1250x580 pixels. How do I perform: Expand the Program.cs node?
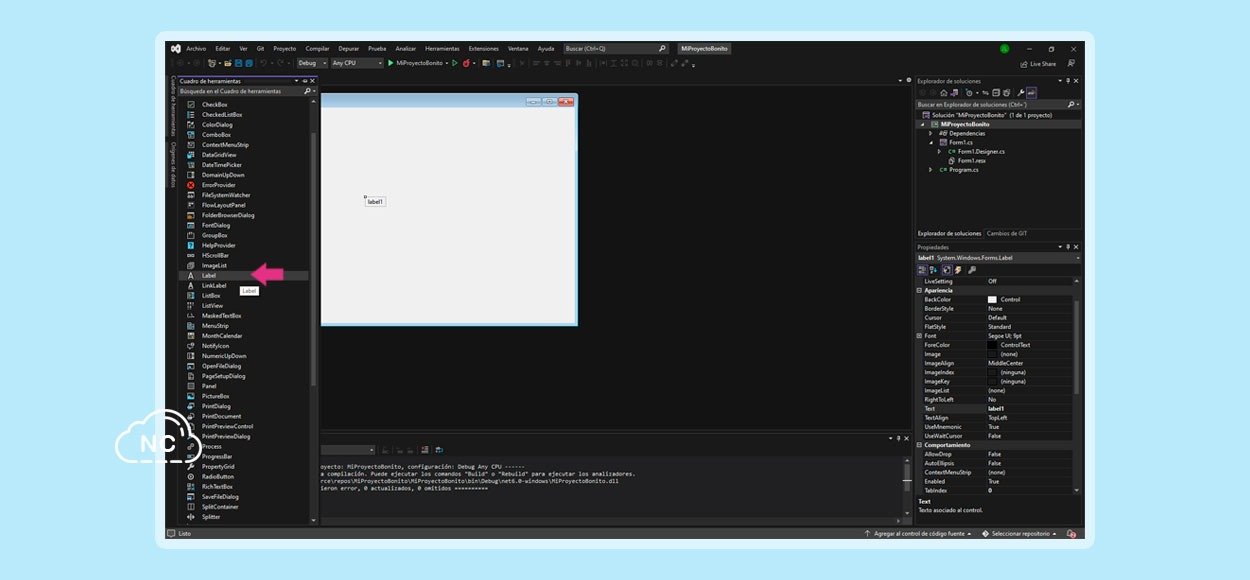tap(930, 170)
